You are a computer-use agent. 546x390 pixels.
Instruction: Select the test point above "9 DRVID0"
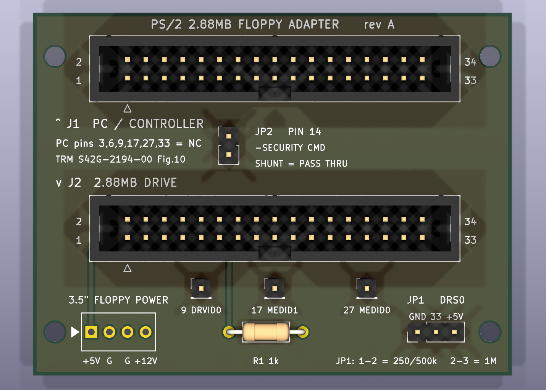click(x=201, y=288)
